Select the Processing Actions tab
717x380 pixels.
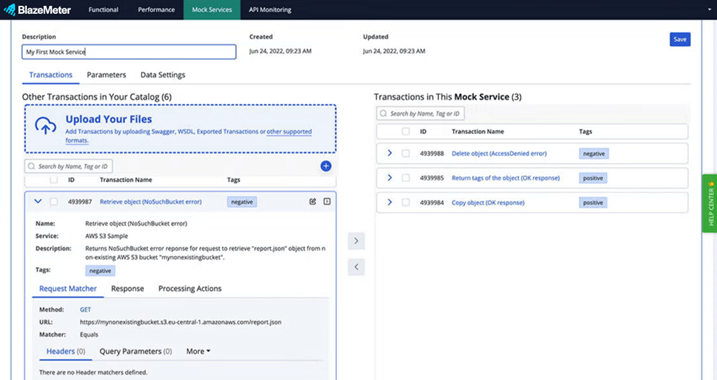[x=190, y=289]
